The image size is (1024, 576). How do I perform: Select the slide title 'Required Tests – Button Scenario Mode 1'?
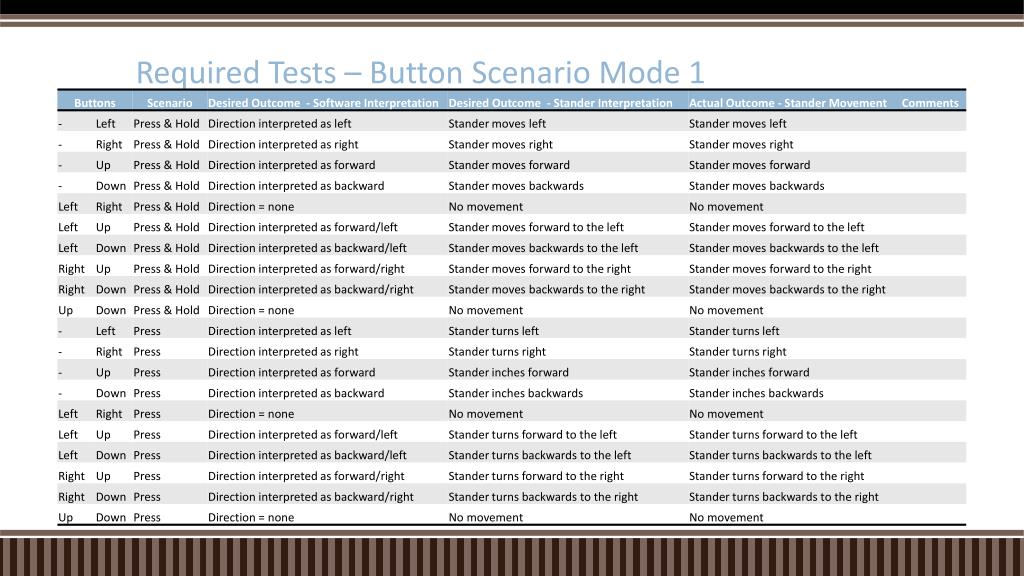click(420, 72)
